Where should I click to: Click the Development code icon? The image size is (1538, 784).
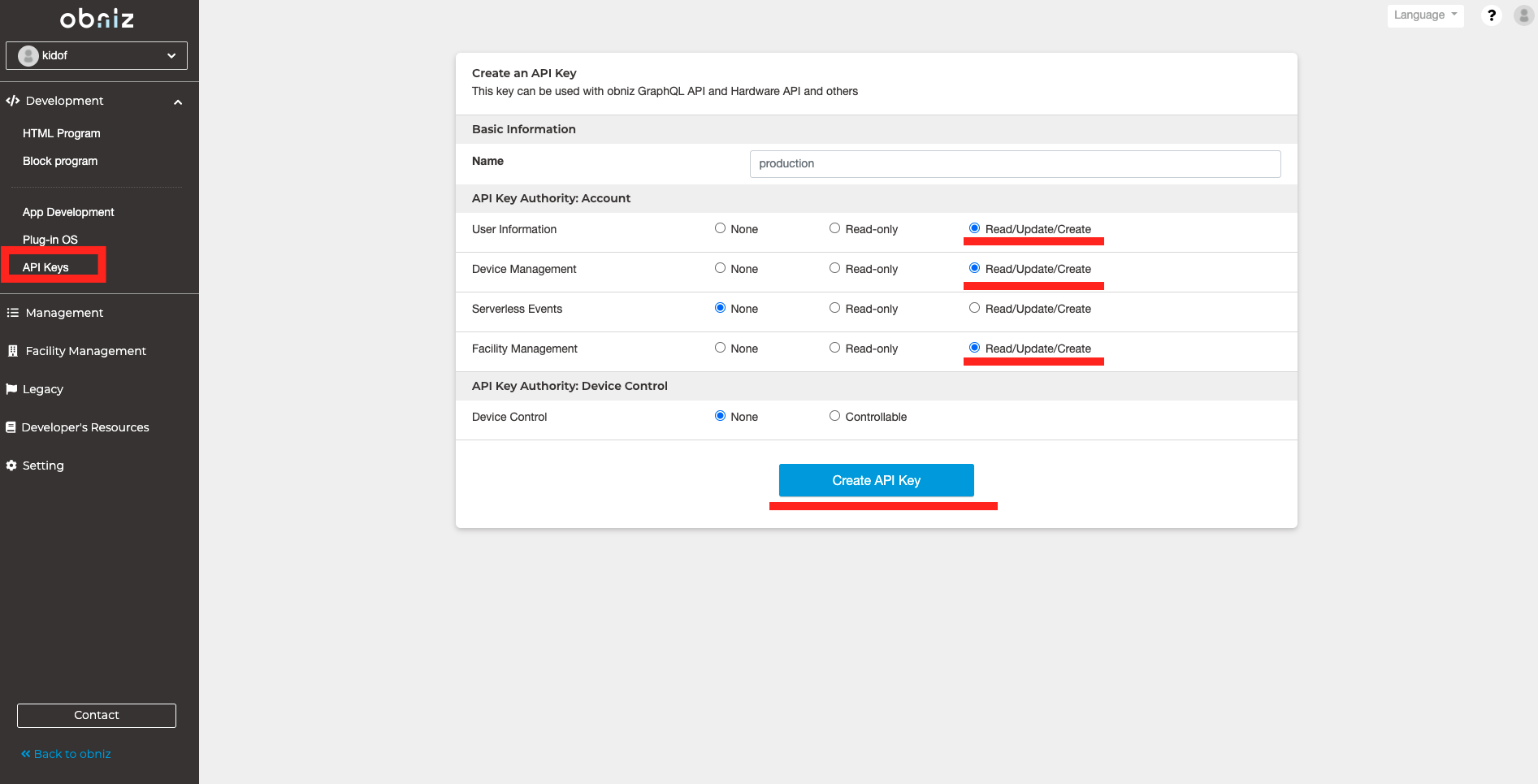click(x=12, y=101)
